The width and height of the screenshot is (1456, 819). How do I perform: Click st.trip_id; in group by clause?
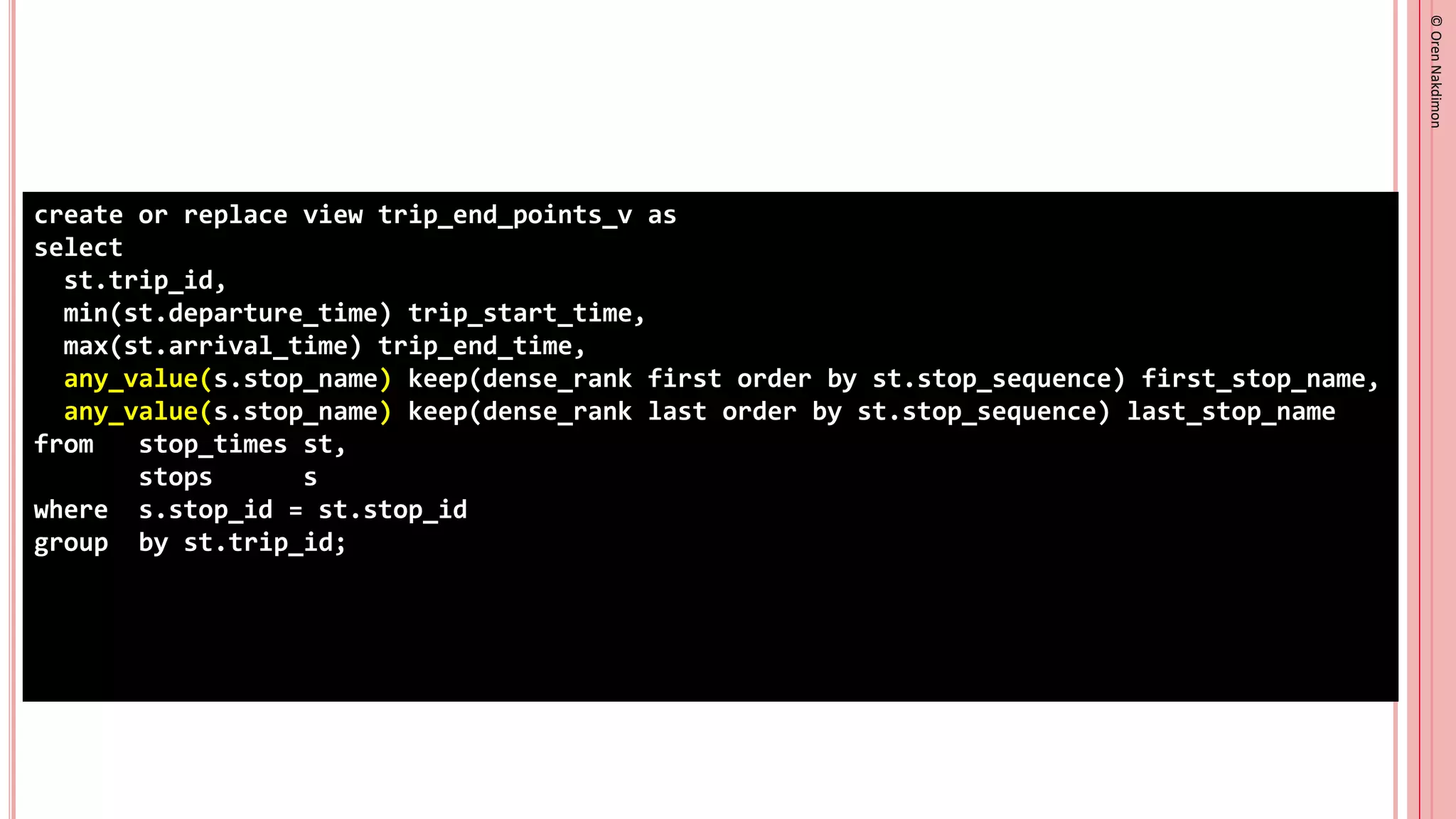[x=265, y=543]
